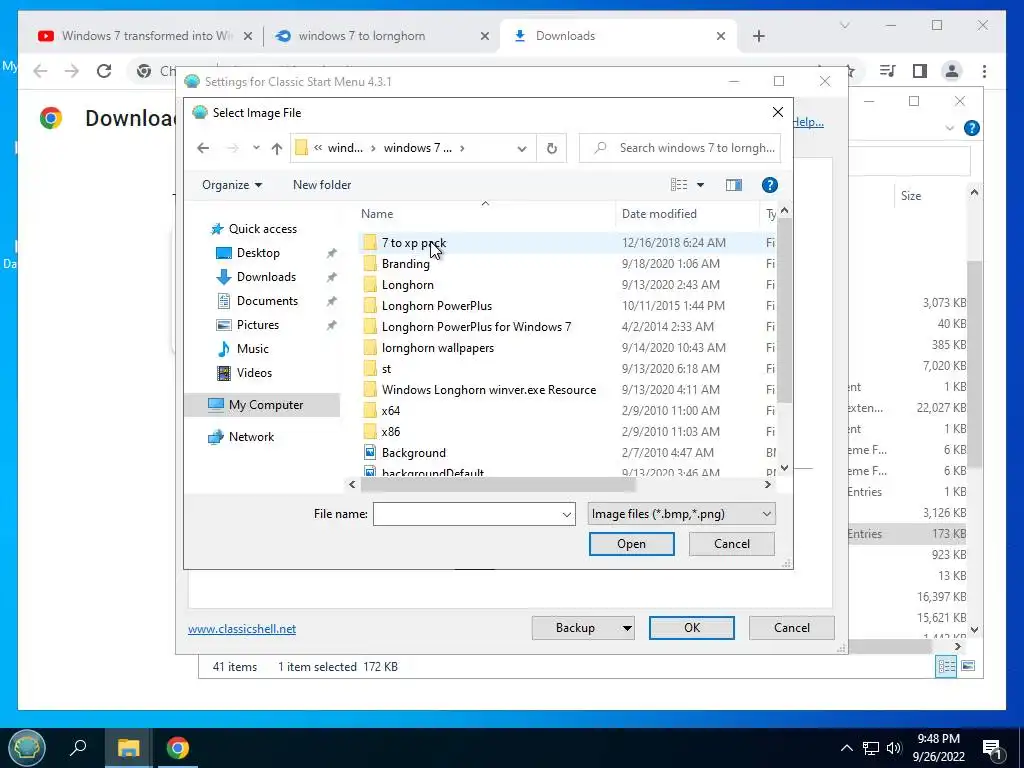This screenshot has width=1024, height=768.
Task: Click the File name input field
Action: click(x=466, y=514)
